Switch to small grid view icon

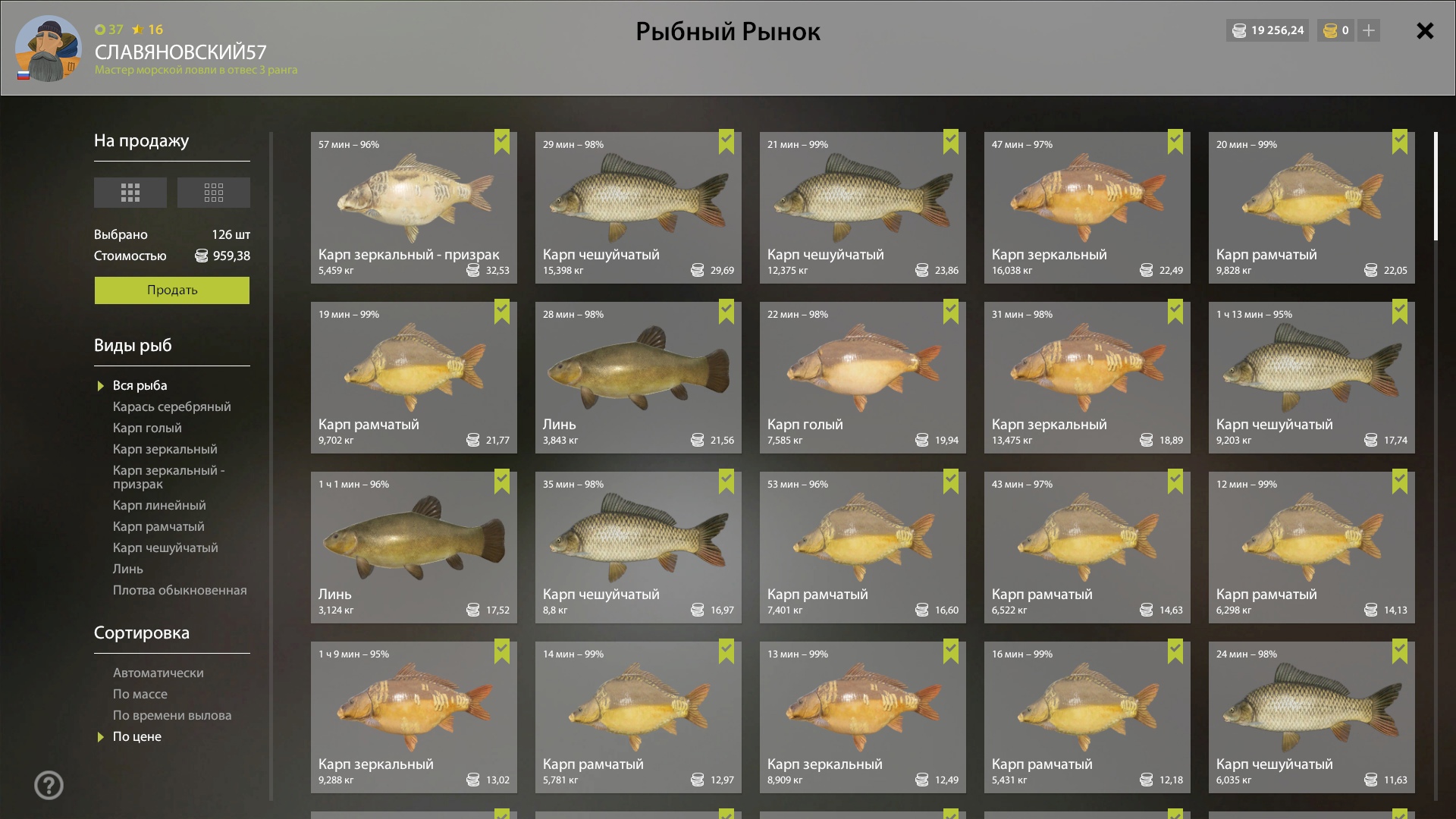(213, 193)
